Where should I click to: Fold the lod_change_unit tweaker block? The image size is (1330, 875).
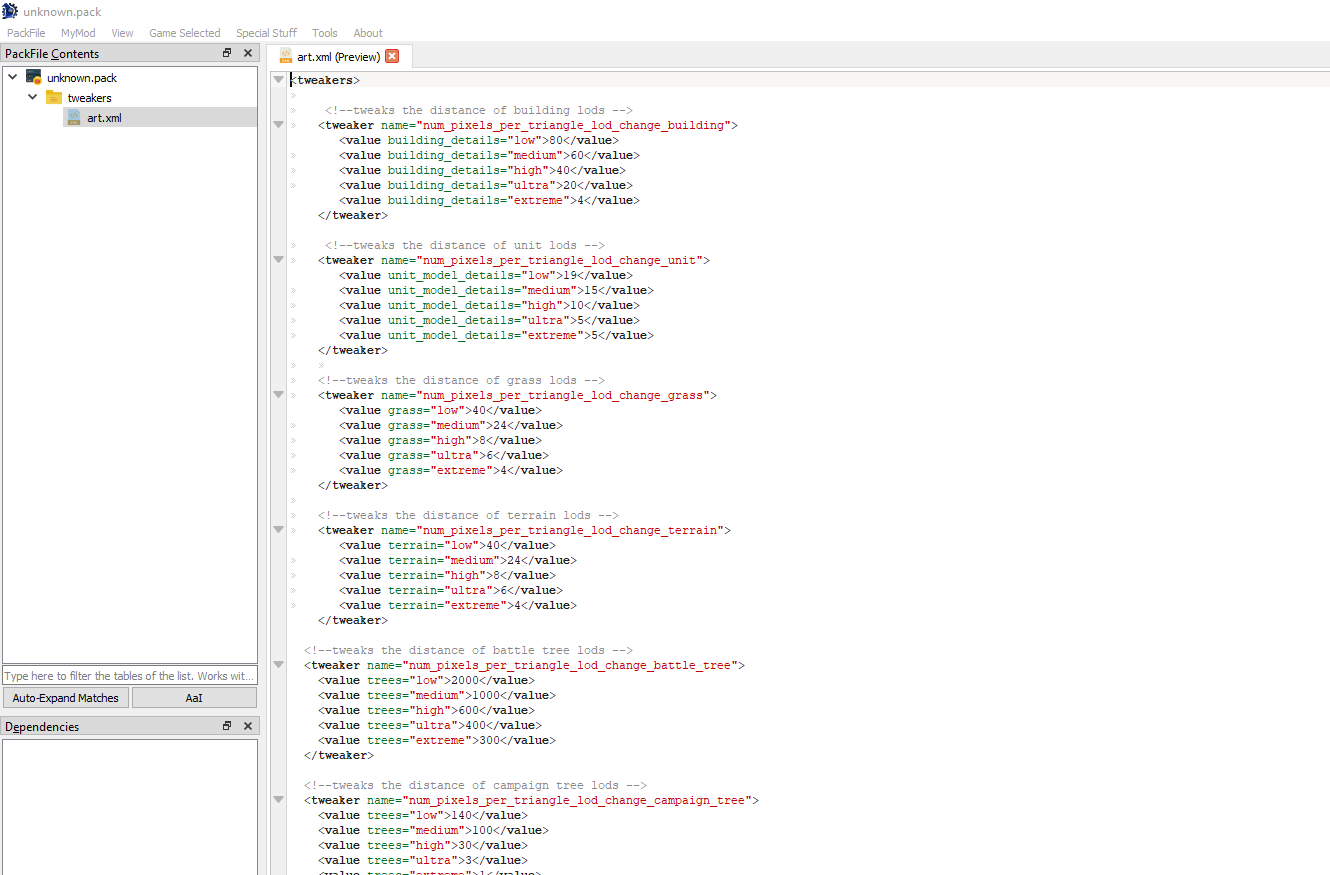point(278,260)
